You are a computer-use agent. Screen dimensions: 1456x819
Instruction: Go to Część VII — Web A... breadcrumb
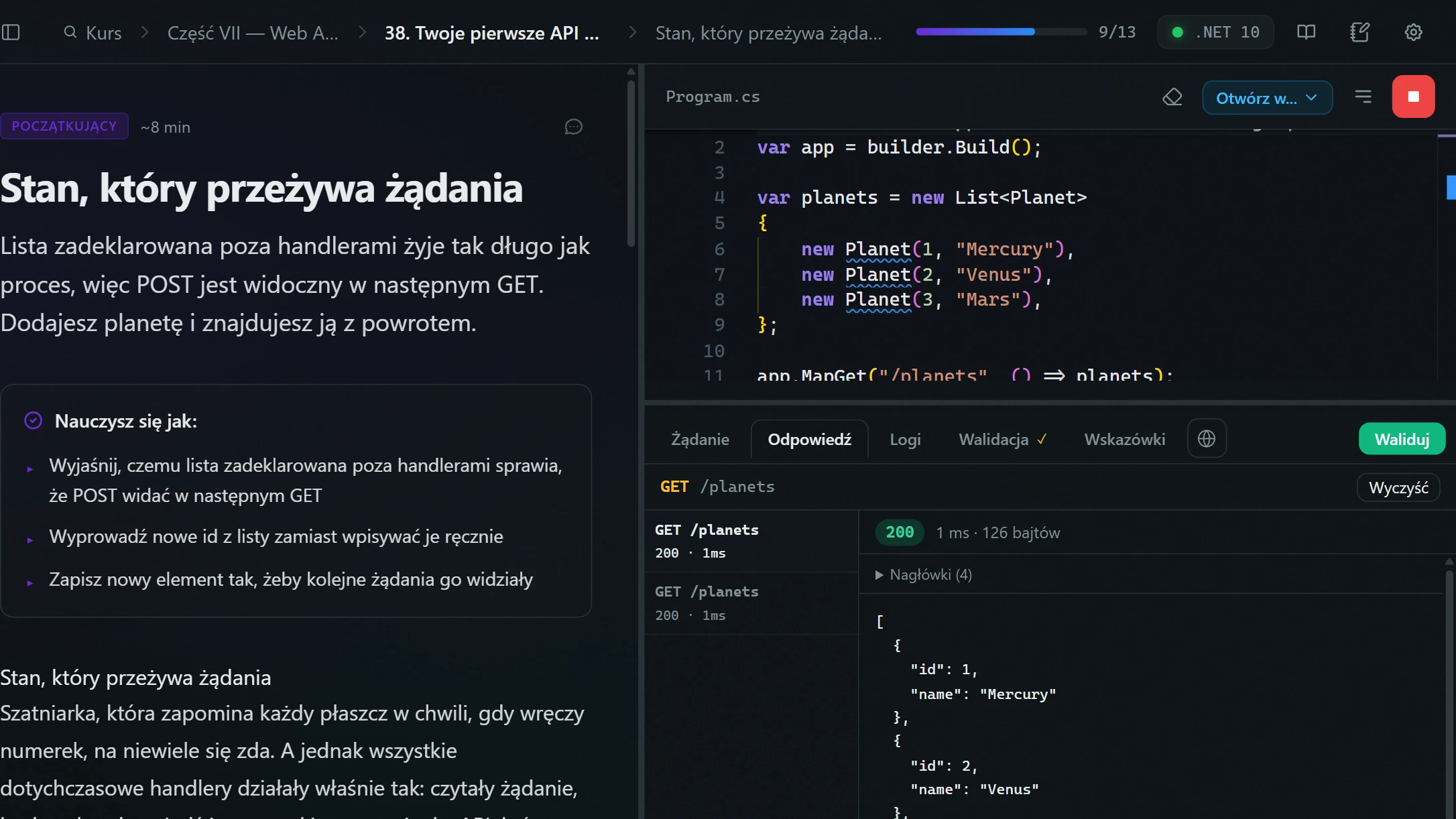tap(253, 32)
